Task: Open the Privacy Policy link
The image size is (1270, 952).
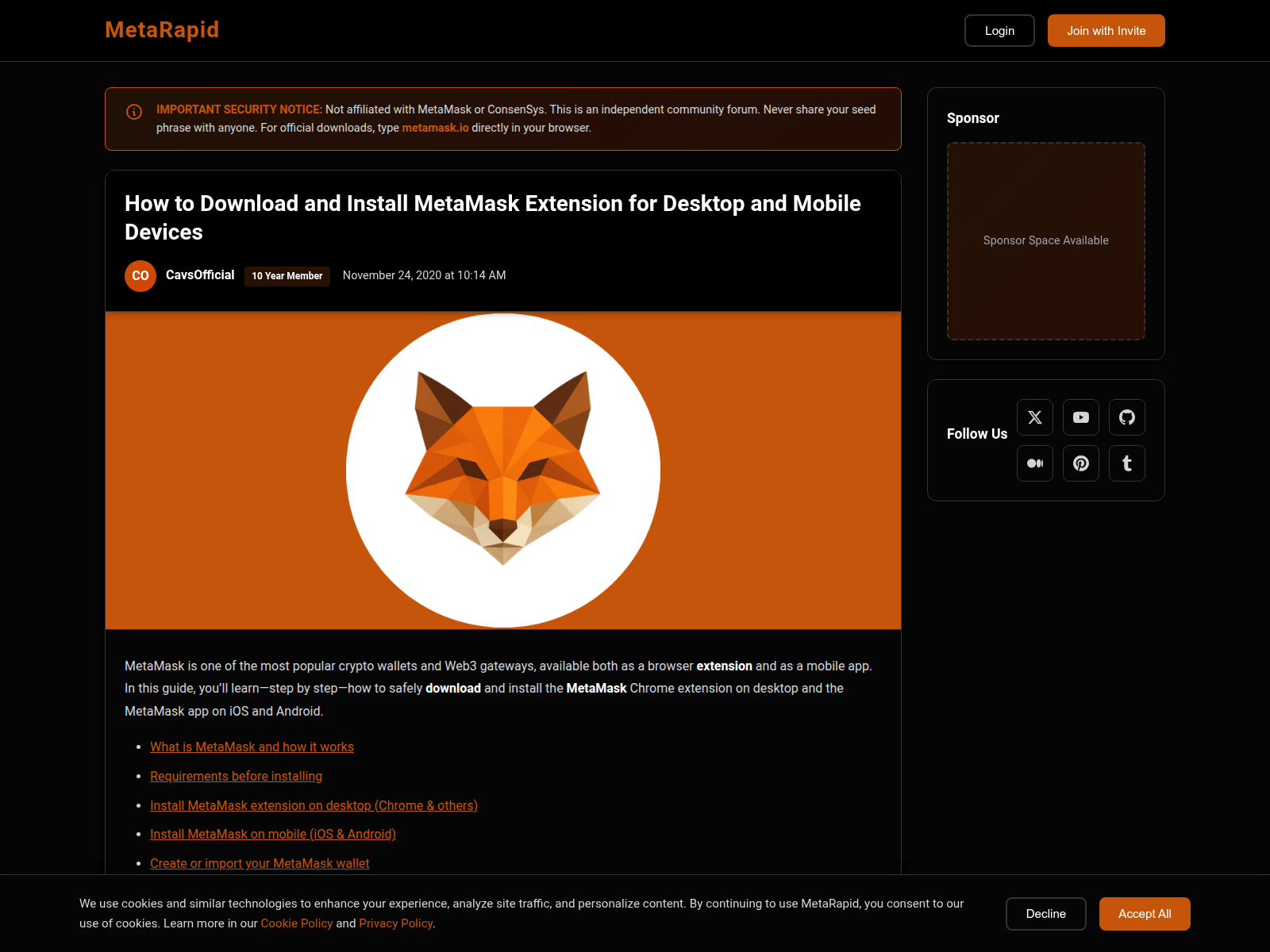Action: pos(395,923)
